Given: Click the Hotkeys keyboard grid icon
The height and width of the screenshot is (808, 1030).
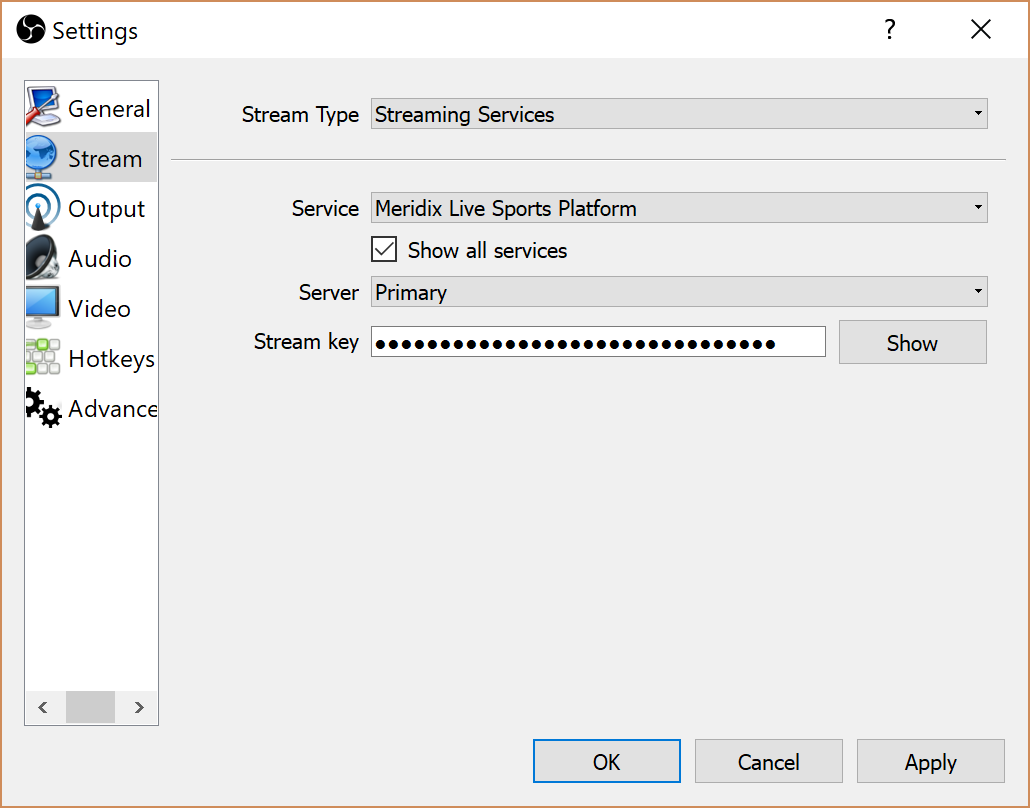Looking at the screenshot, I should (43, 358).
